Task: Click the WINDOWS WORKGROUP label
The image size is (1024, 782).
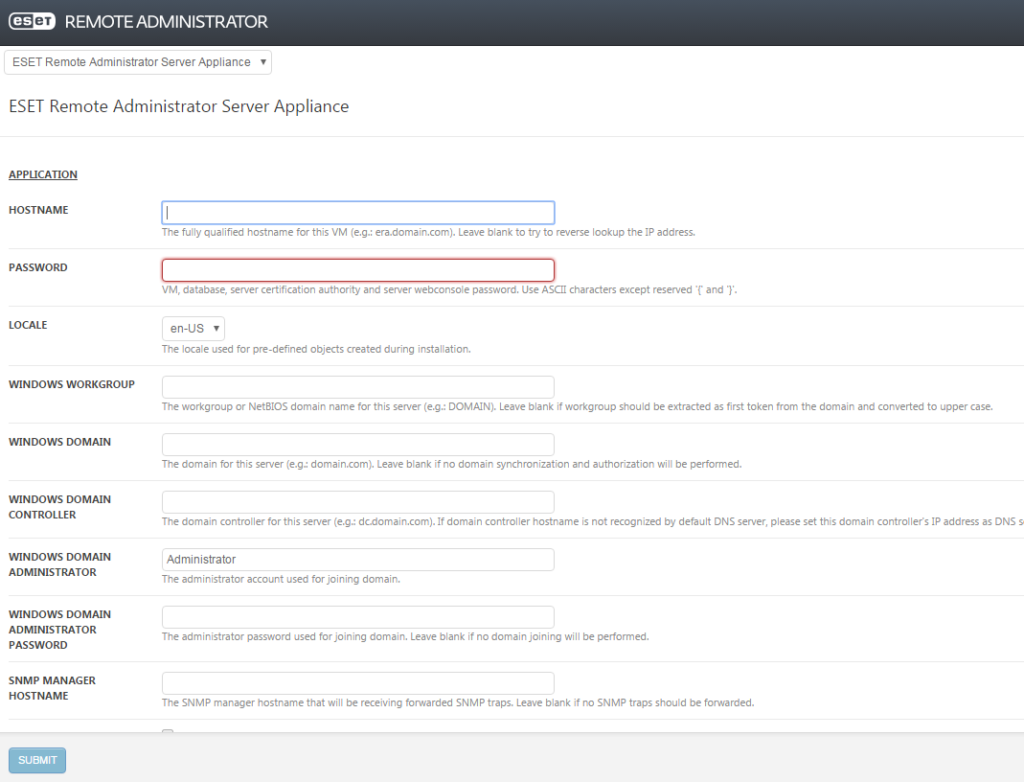Action: pyautogui.click(x=72, y=384)
